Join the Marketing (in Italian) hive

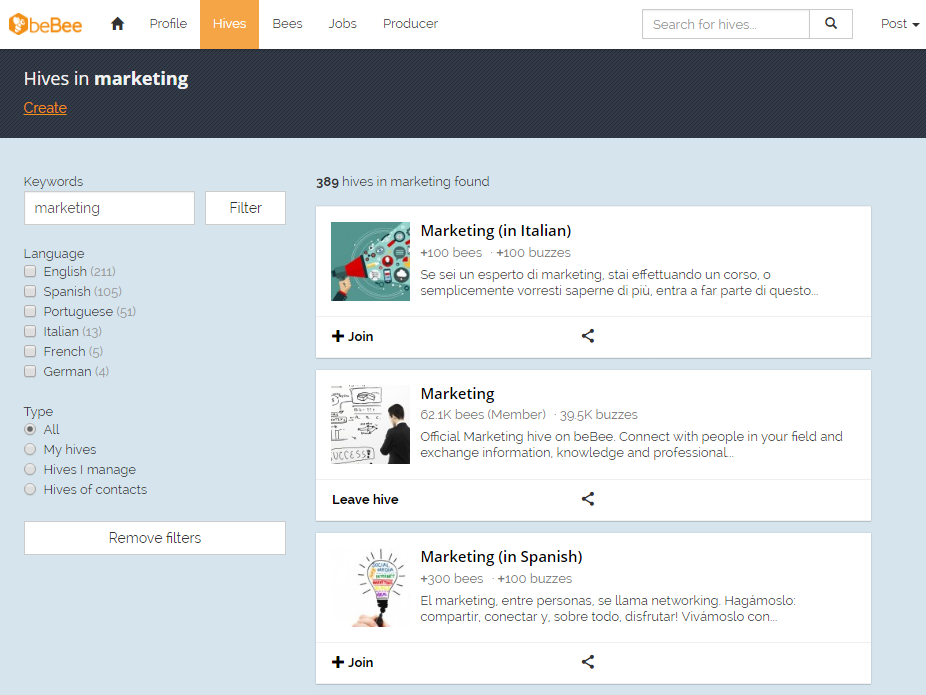353,336
